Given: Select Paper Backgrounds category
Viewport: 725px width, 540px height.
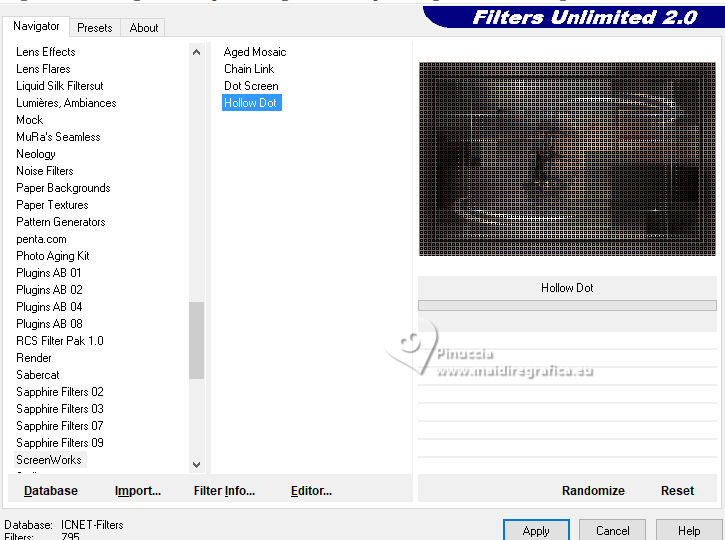Looking at the screenshot, I should point(63,188).
